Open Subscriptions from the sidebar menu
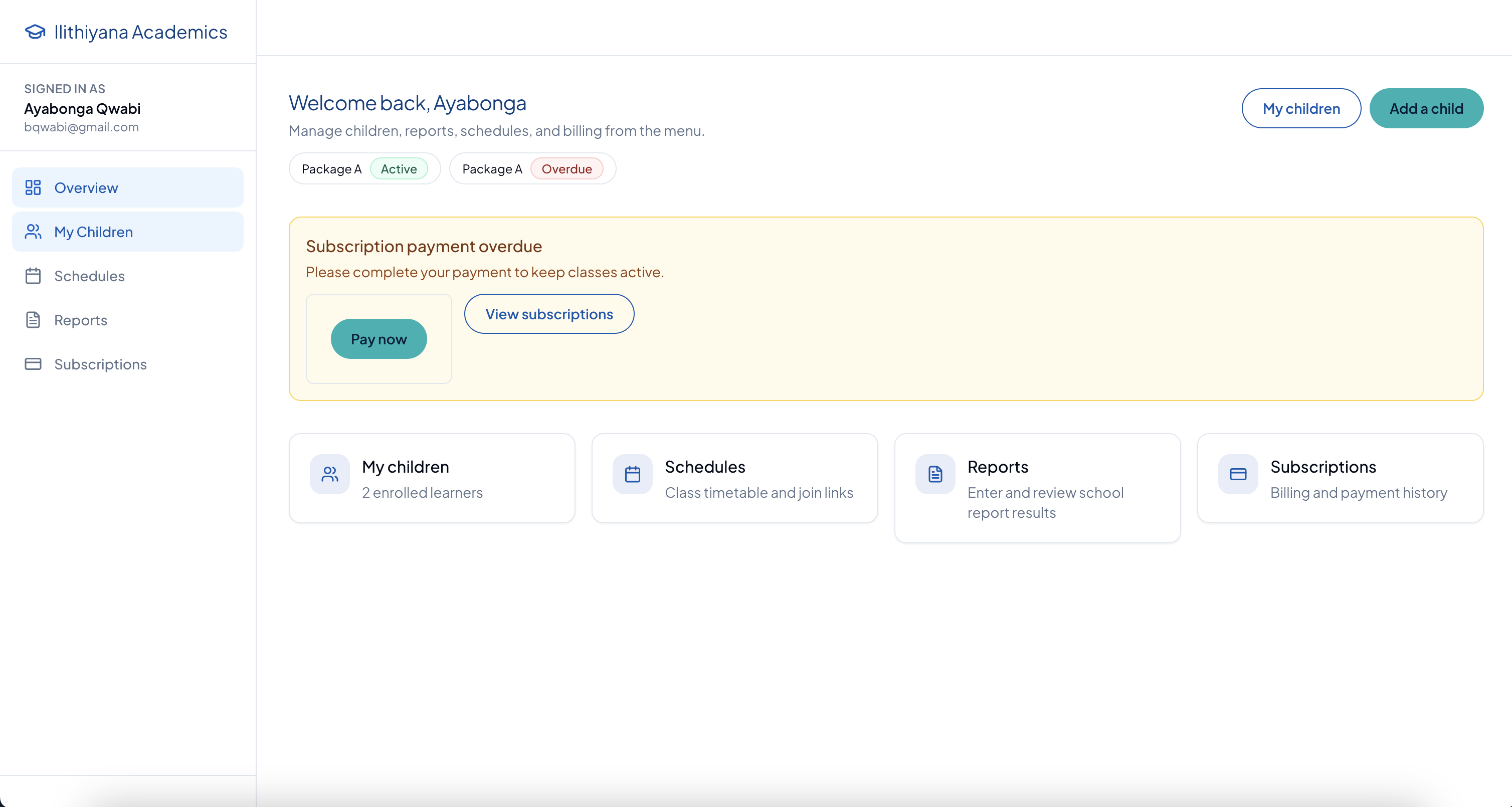The height and width of the screenshot is (807, 1512). pyautogui.click(x=128, y=364)
